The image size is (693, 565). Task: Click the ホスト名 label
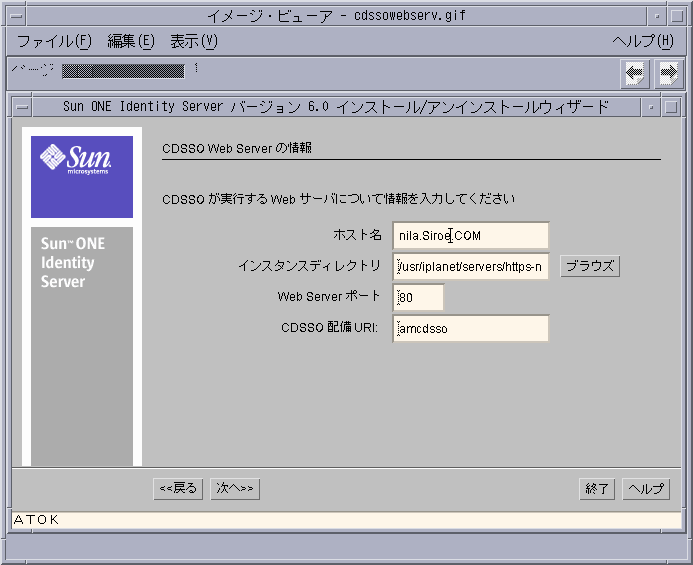tap(357, 235)
